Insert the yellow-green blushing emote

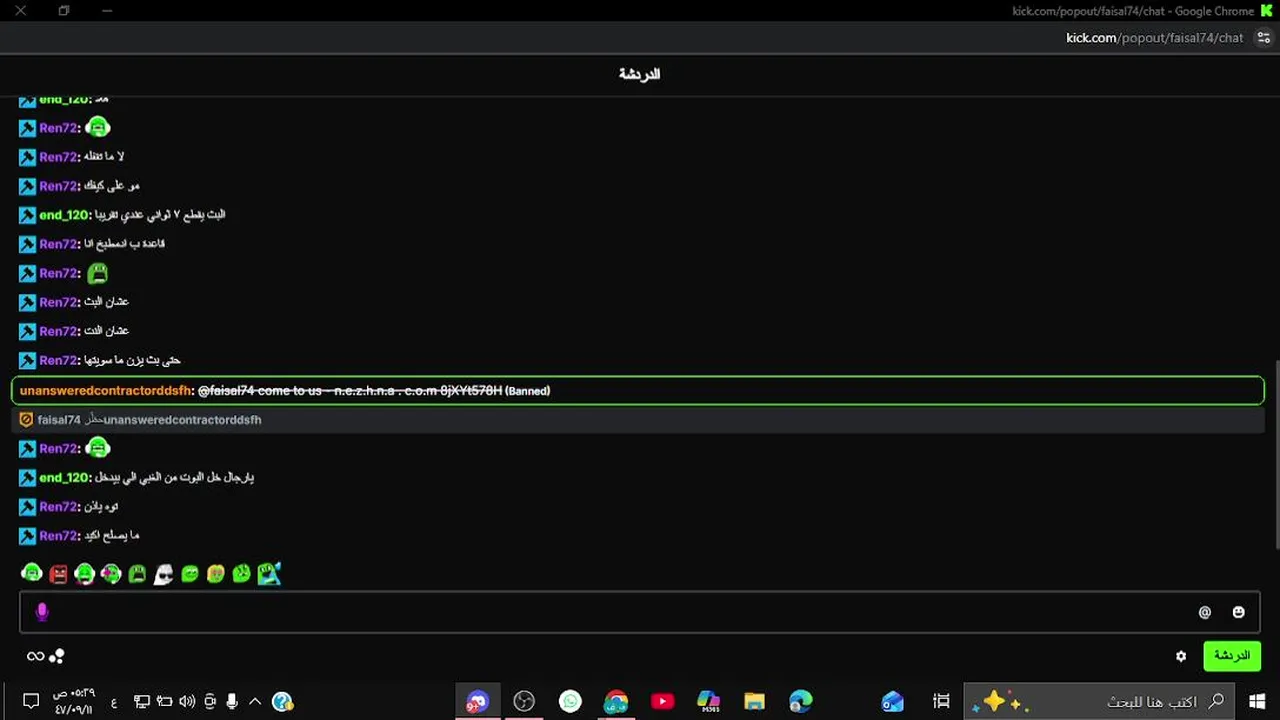click(215, 573)
